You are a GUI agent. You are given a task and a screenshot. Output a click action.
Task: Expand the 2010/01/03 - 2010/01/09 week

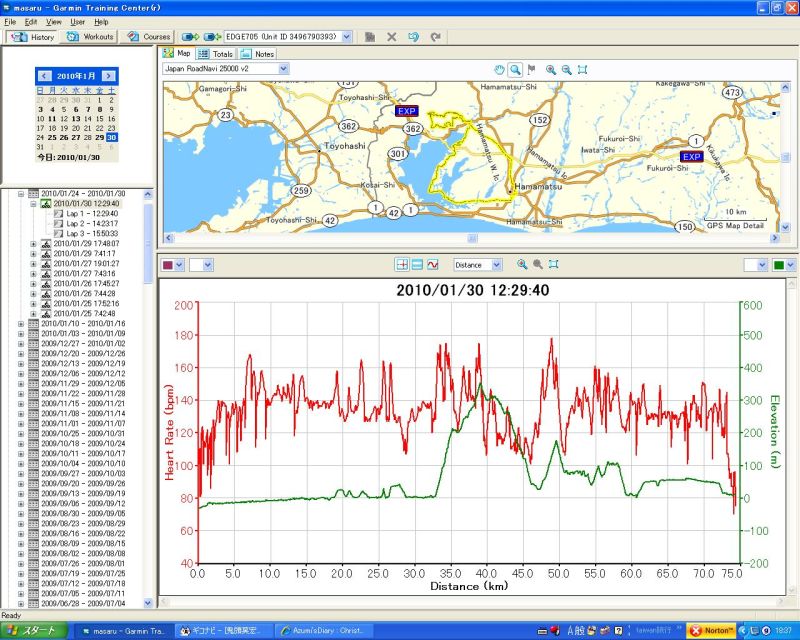point(21,334)
